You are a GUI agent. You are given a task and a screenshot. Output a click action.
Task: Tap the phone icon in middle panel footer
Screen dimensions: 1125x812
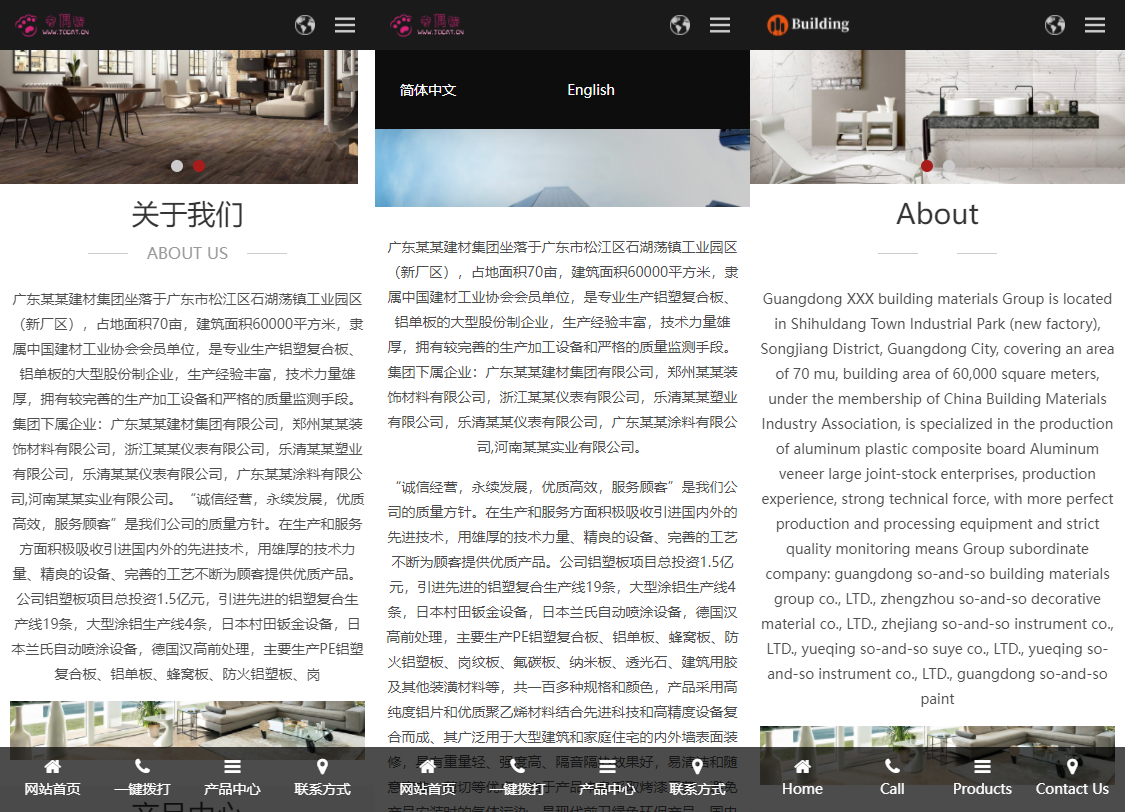(x=517, y=766)
